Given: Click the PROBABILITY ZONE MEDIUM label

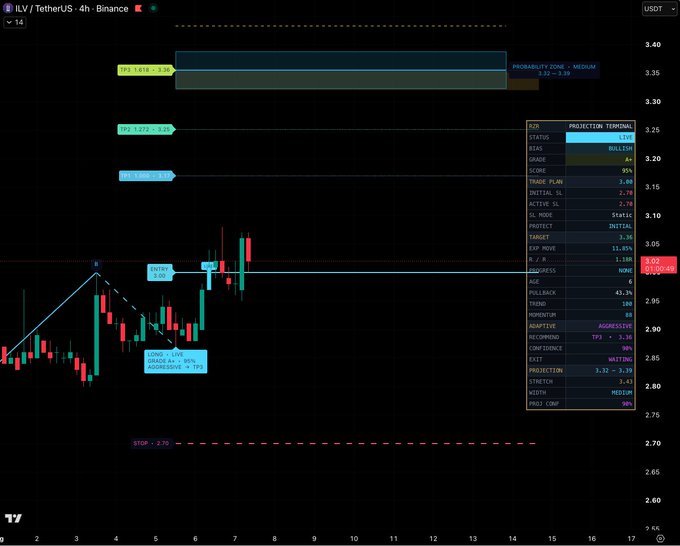Looking at the screenshot, I should [x=554, y=70].
